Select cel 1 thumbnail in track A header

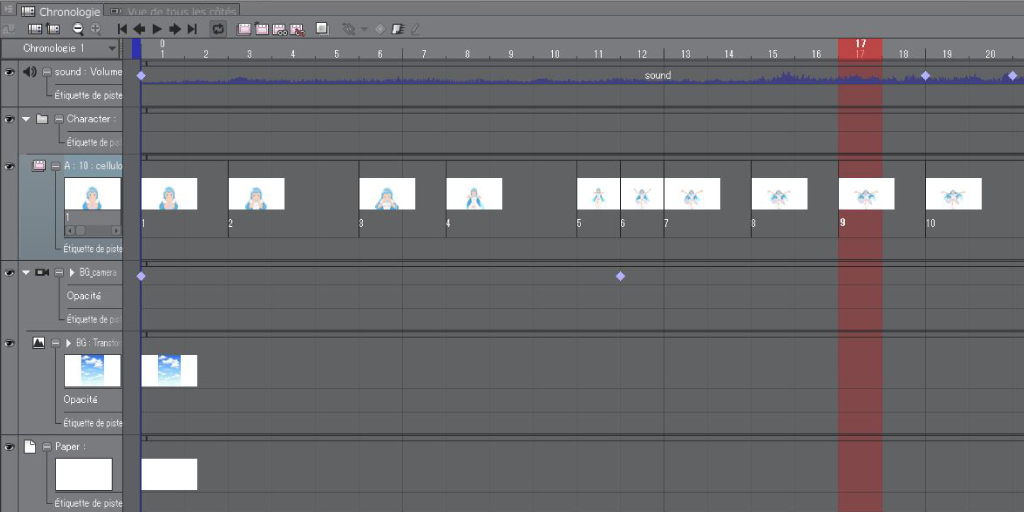coord(93,193)
